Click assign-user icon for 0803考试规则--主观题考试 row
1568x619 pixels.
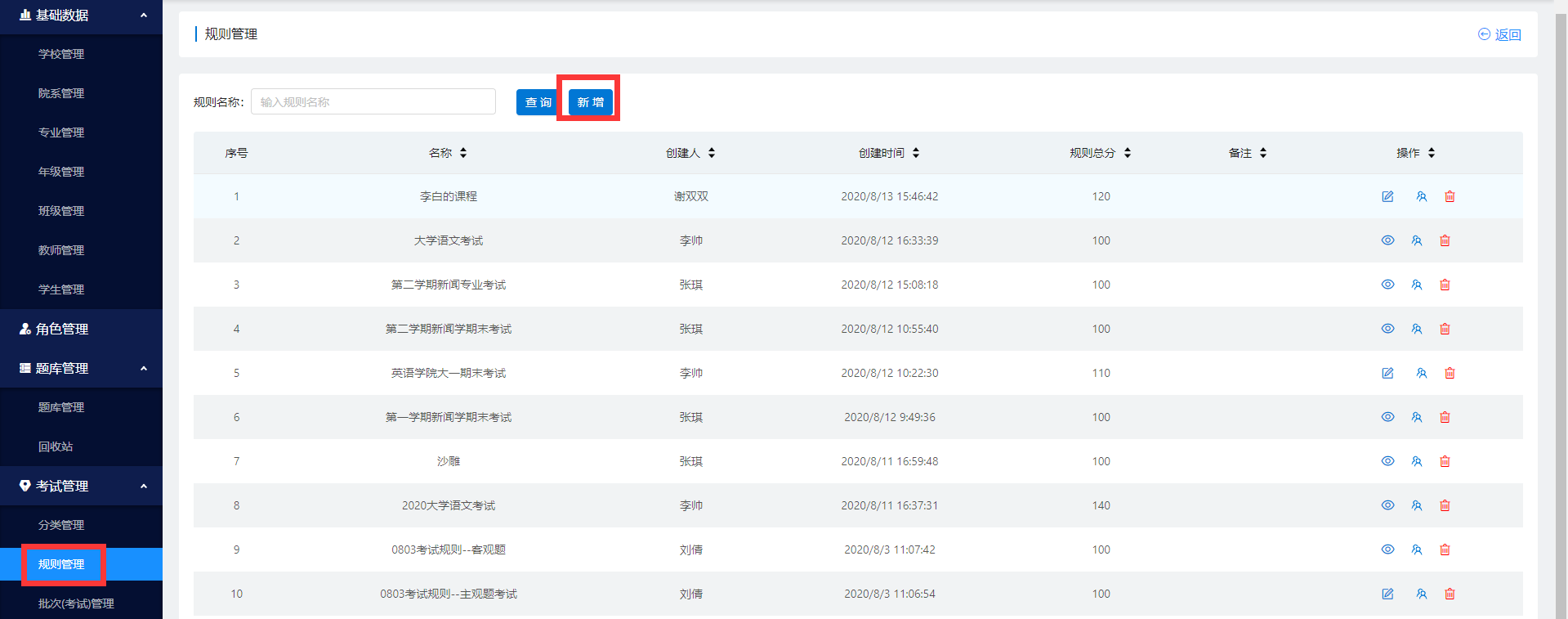point(1422,594)
